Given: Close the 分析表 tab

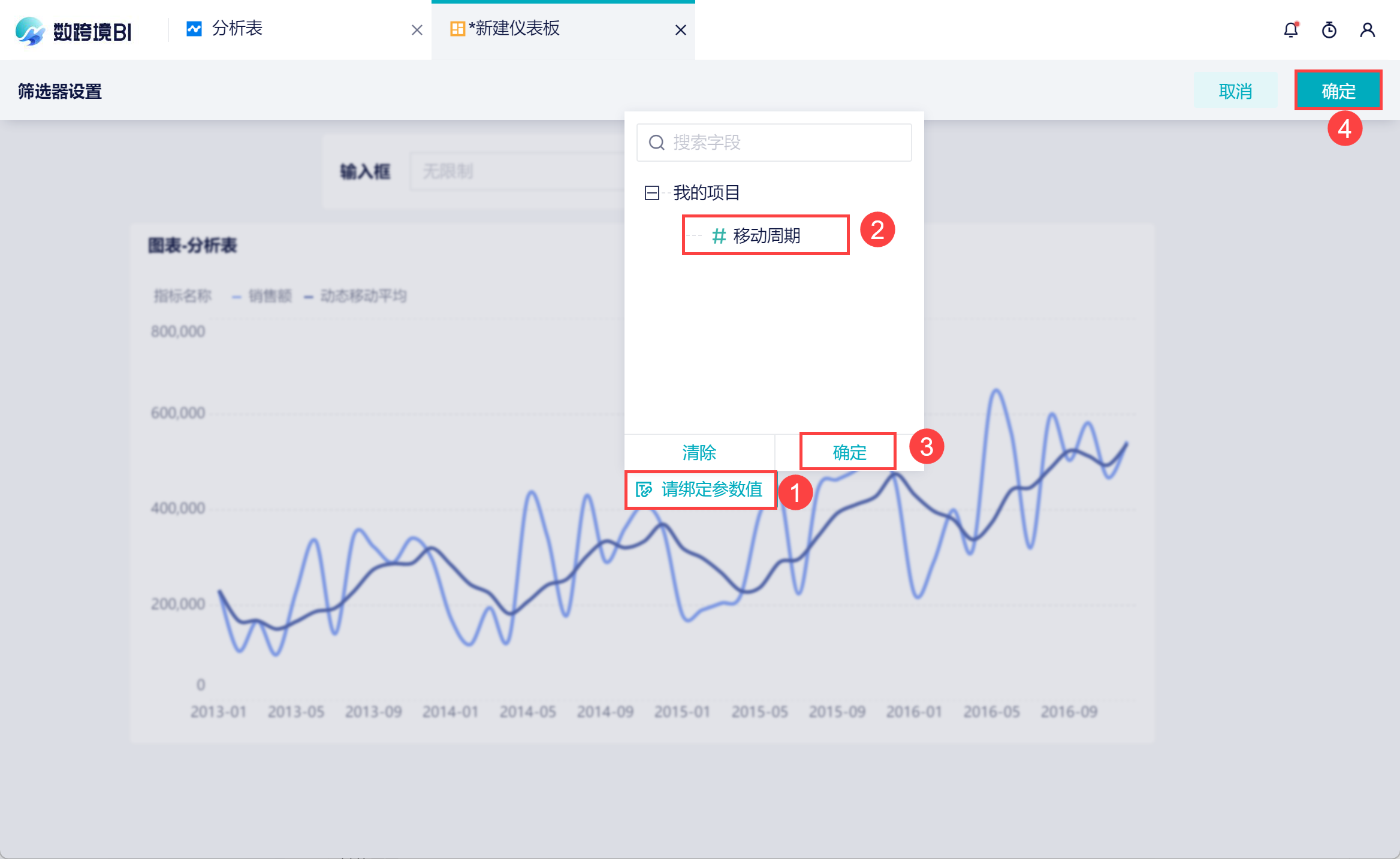Looking at the screenshot, I should [x=417, y=30].
